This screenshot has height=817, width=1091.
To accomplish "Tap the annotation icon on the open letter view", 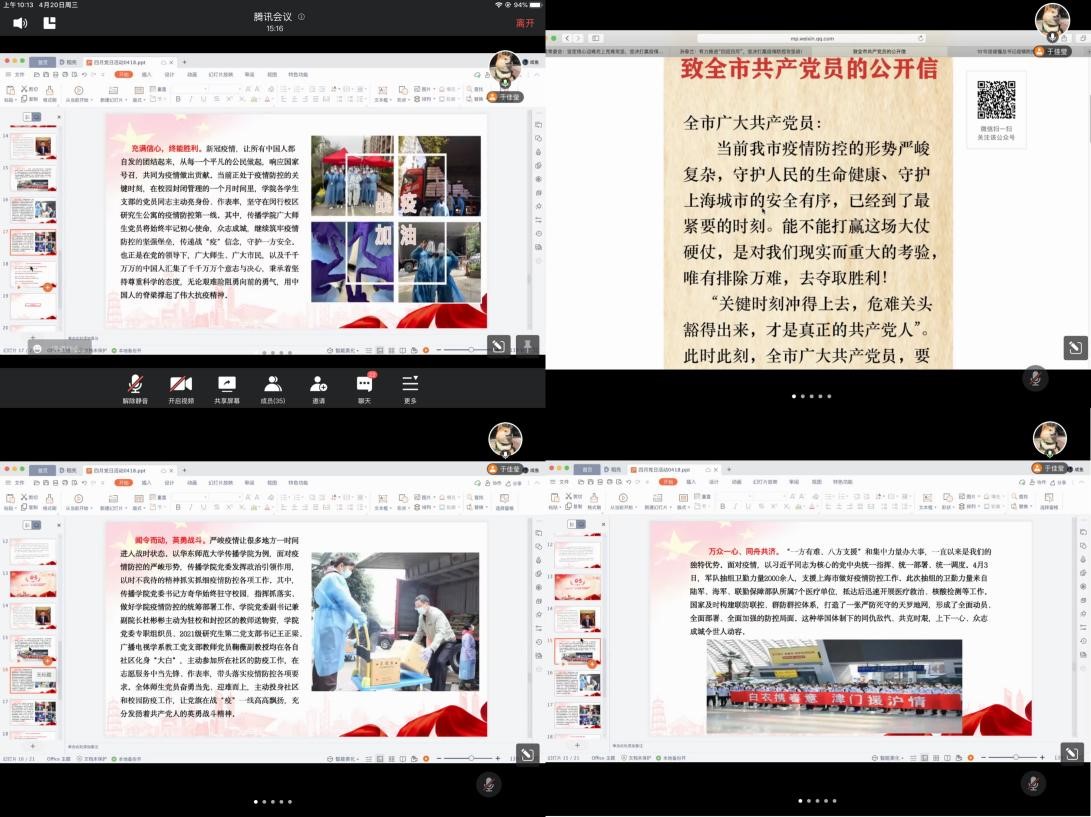I will click(1073, 347).
